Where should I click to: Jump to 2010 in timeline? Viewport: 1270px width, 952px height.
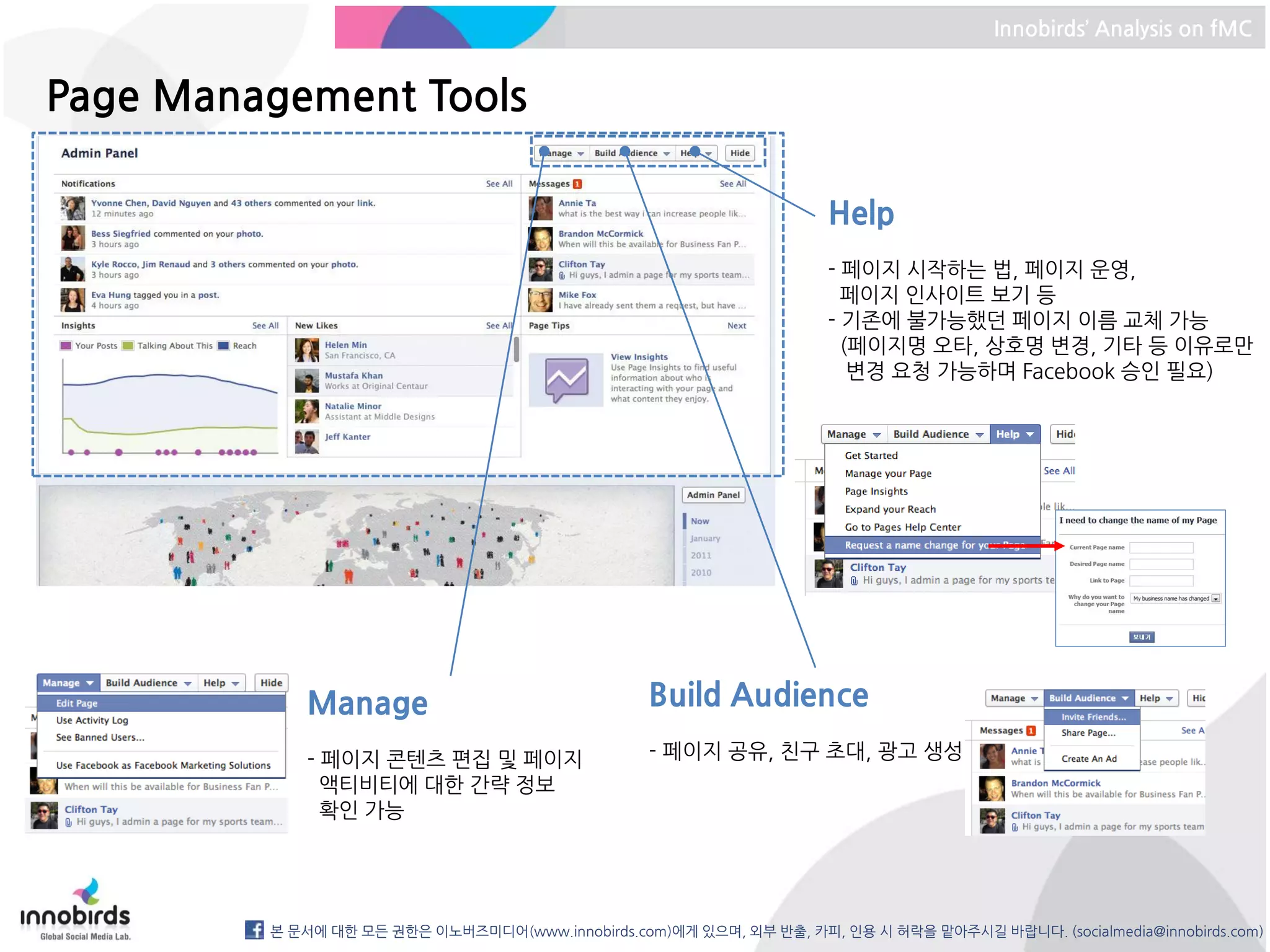tap(701, 573)
